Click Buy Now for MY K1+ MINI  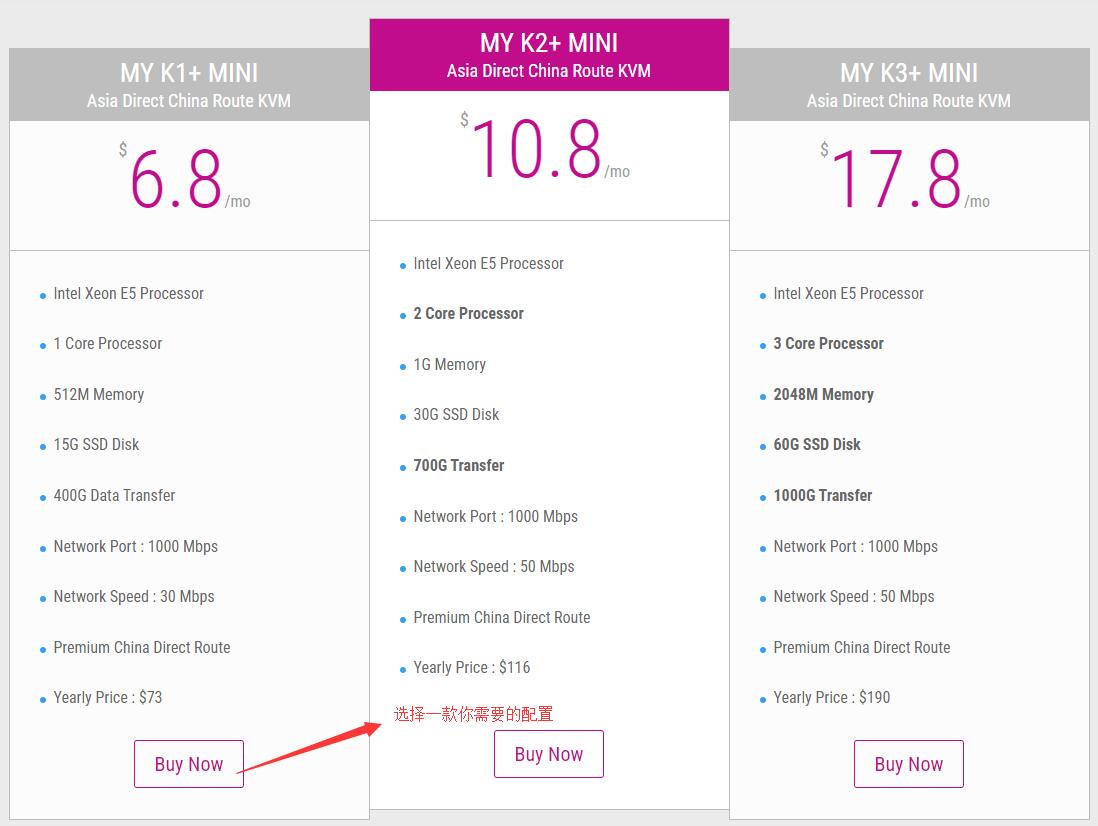coord(189,764)
